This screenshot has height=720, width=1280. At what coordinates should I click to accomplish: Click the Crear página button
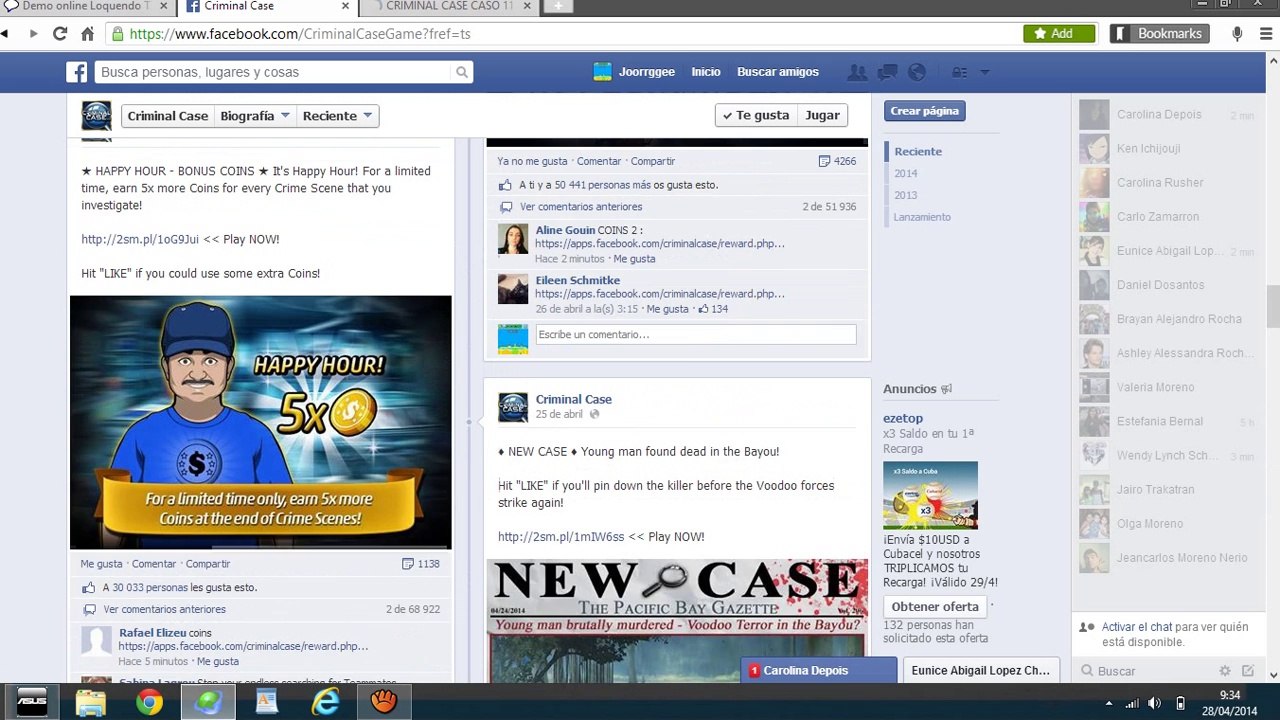click(924, 111)
